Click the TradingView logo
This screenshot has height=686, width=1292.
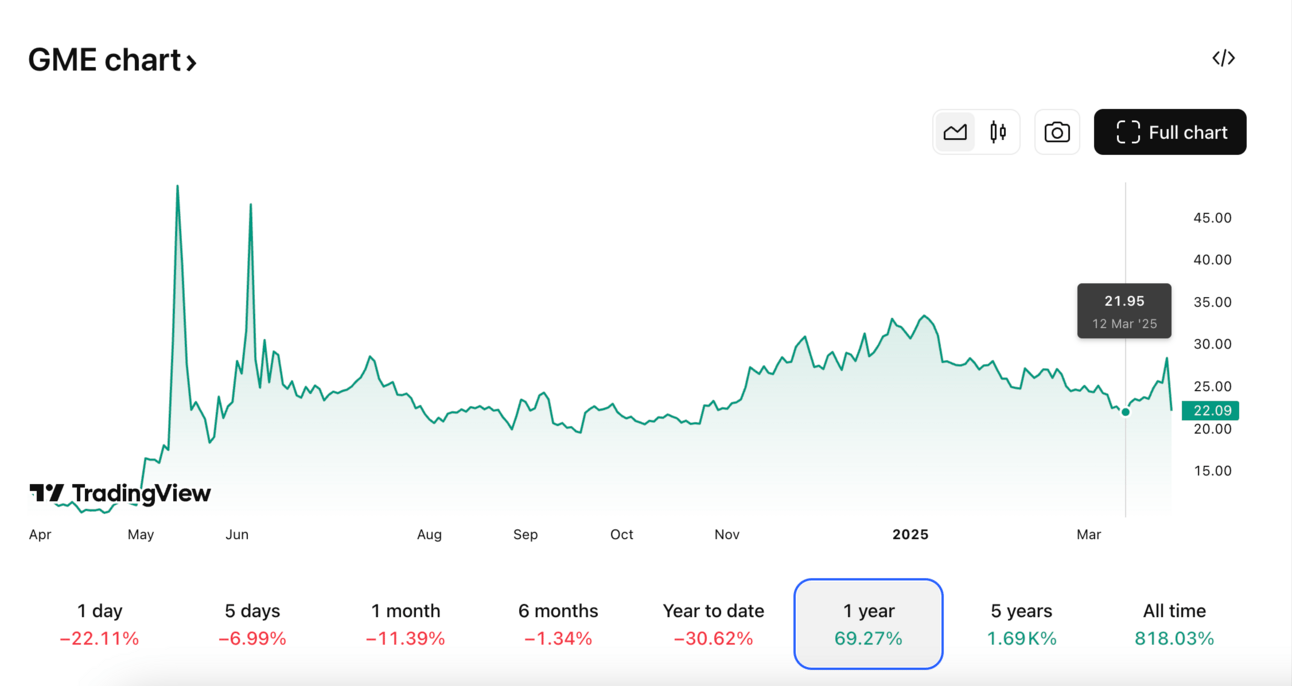[x=120, y=493]
